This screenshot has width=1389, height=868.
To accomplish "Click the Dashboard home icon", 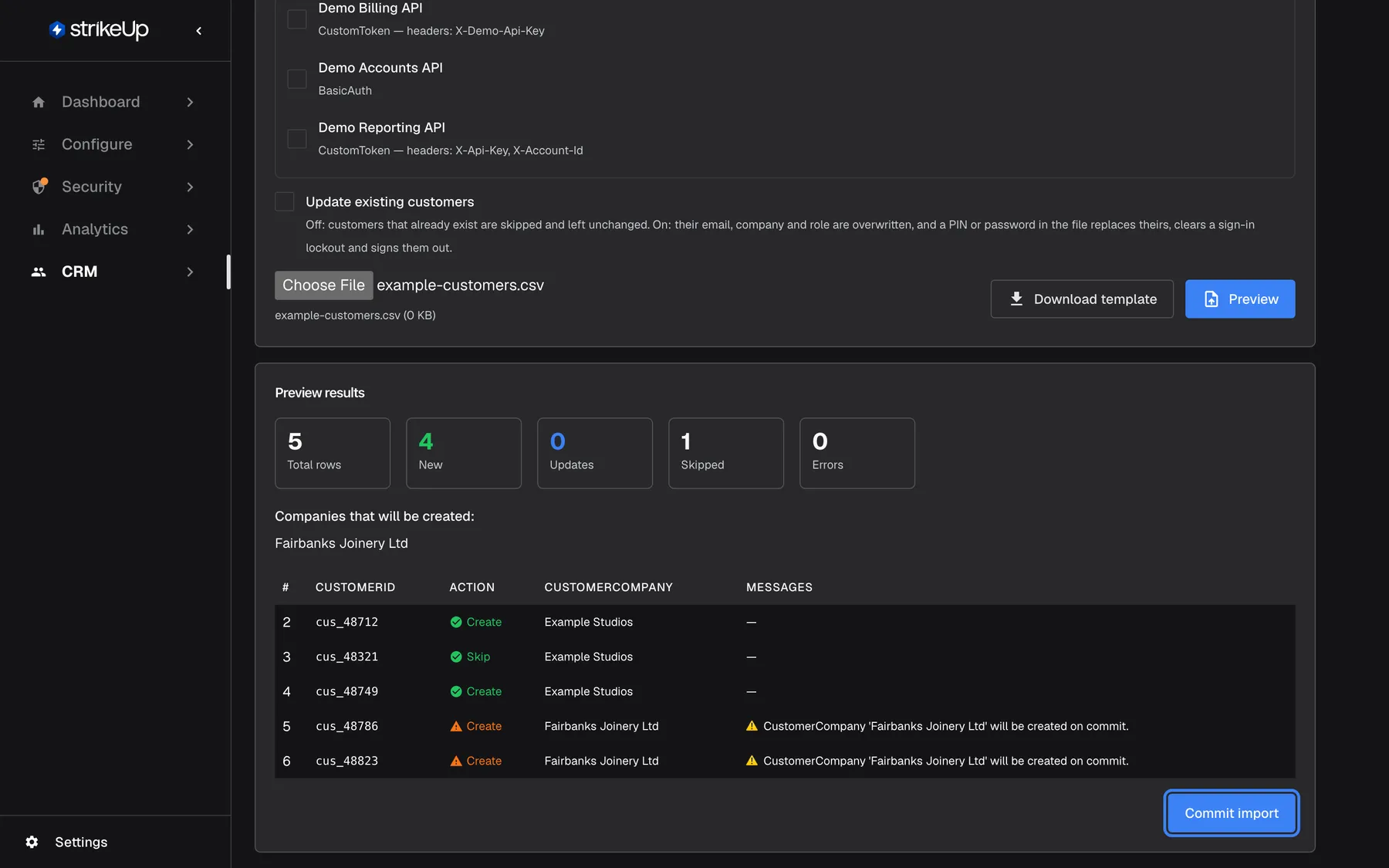I will [x=39, y=102].
